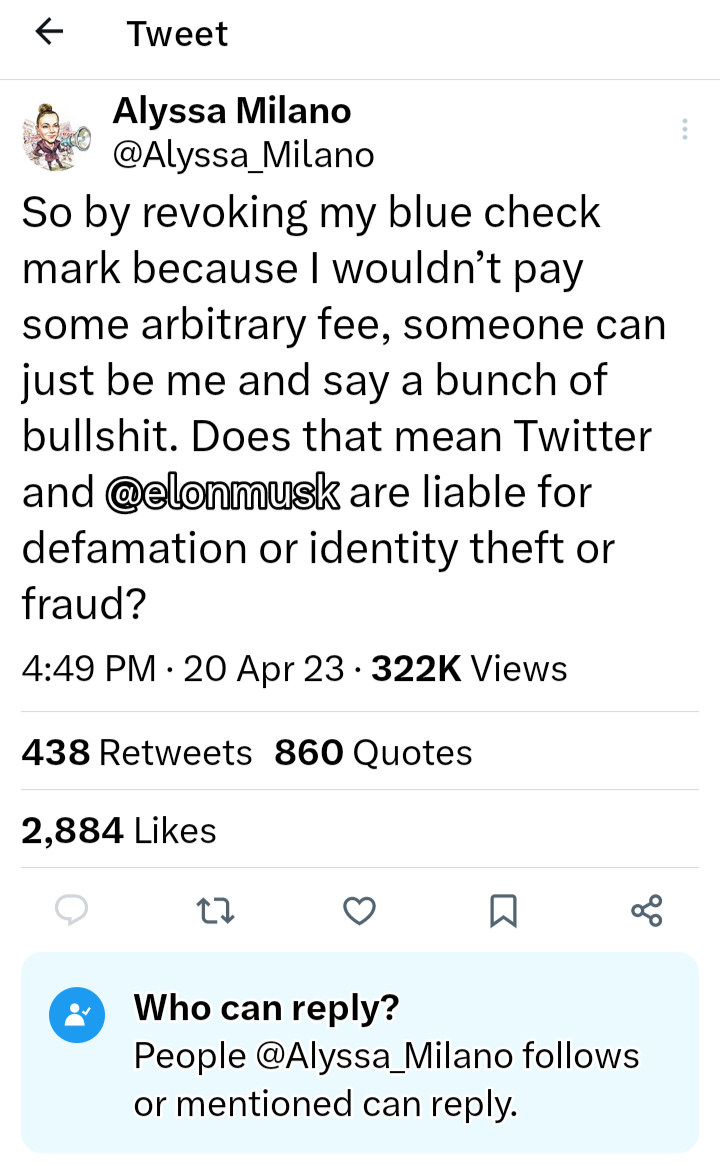Click the reply speech bubble icon
Viewport: 720px width, 1166px height.
72,910
